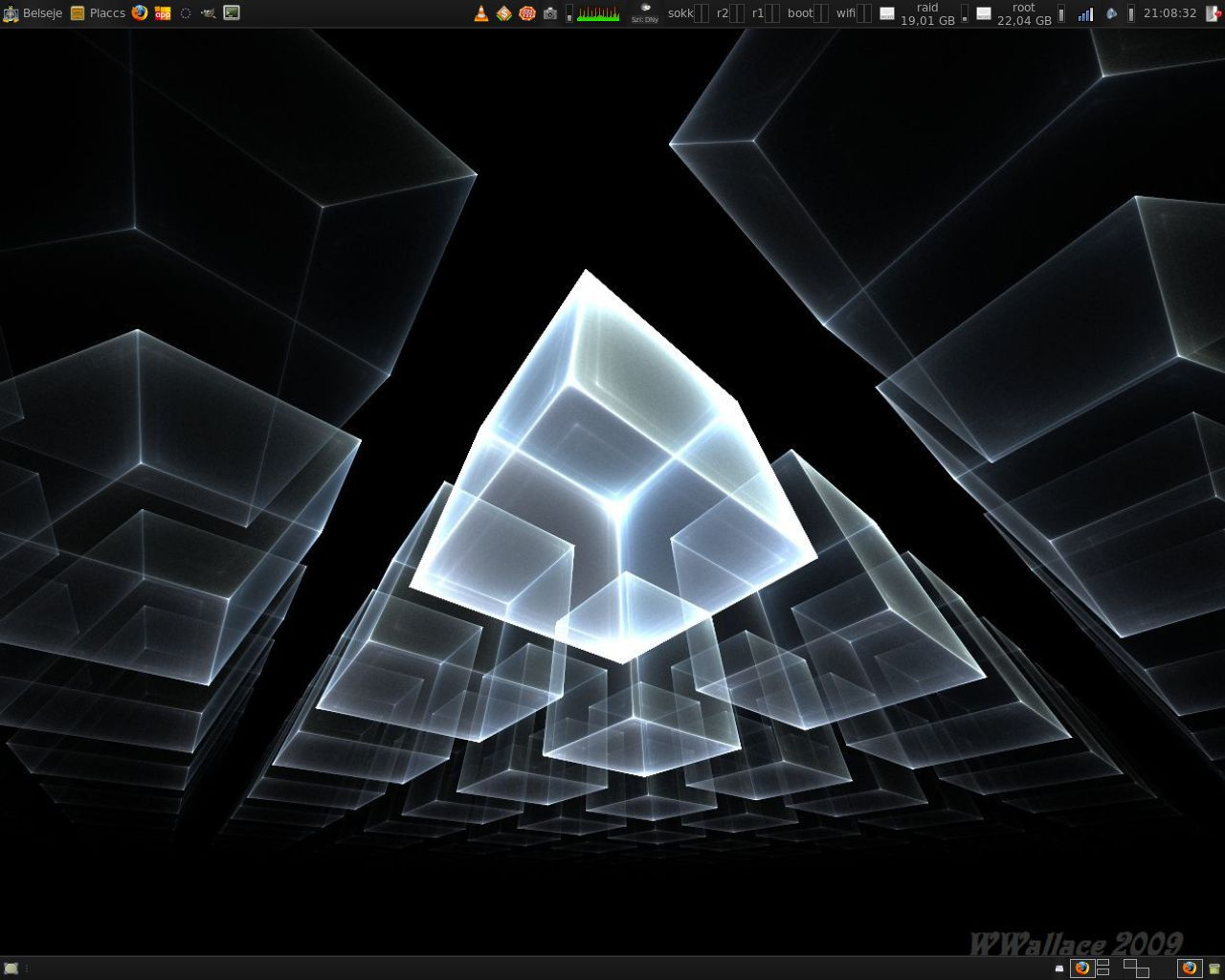Viewport: 1225px width, 980px height.
Task: Click the dotted circle launcher icon
Action: [x=186, y=13]
